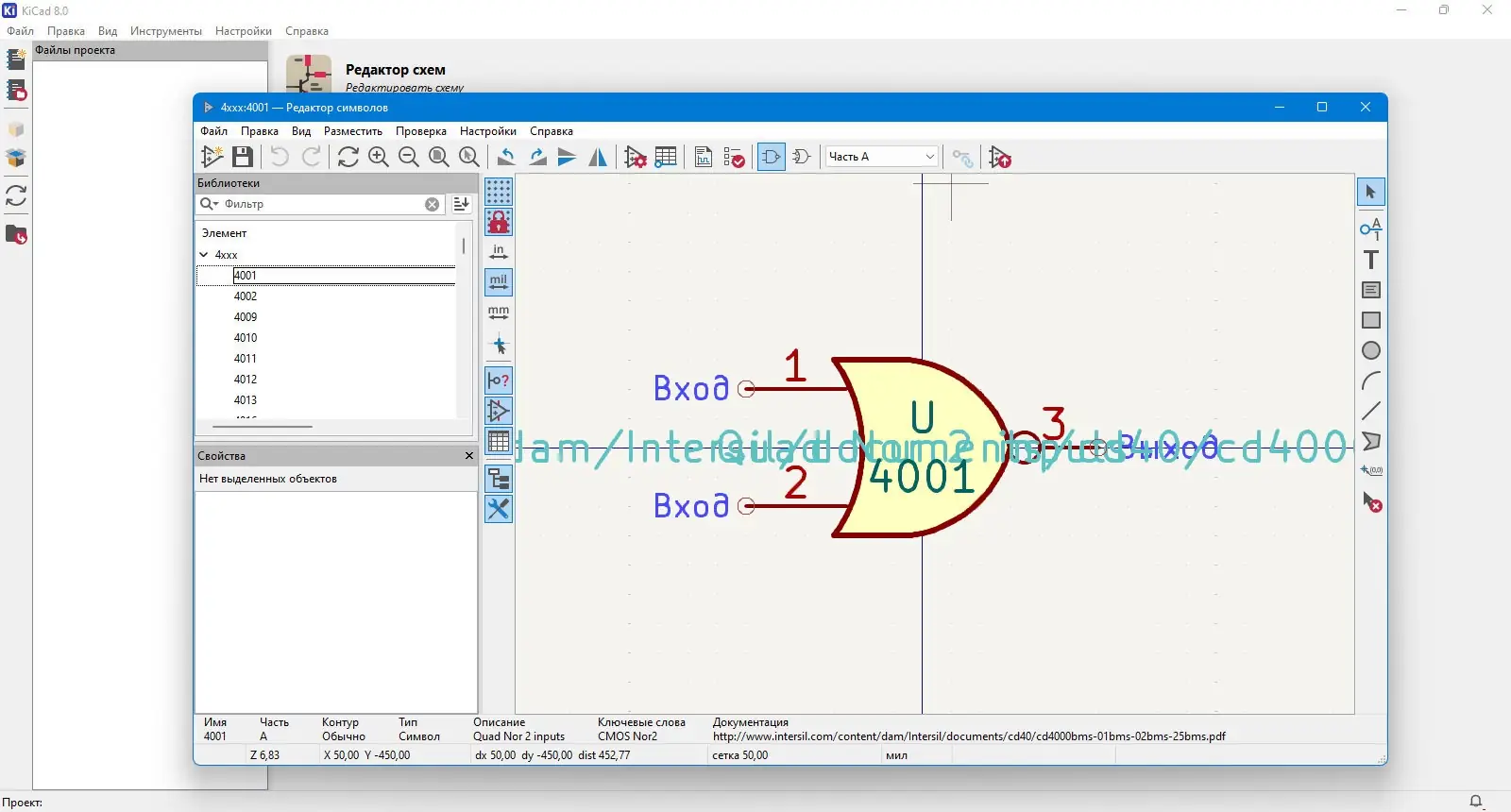Click the Save symbol icon
Screen dimensions: 1511x812
click(243, 157)
